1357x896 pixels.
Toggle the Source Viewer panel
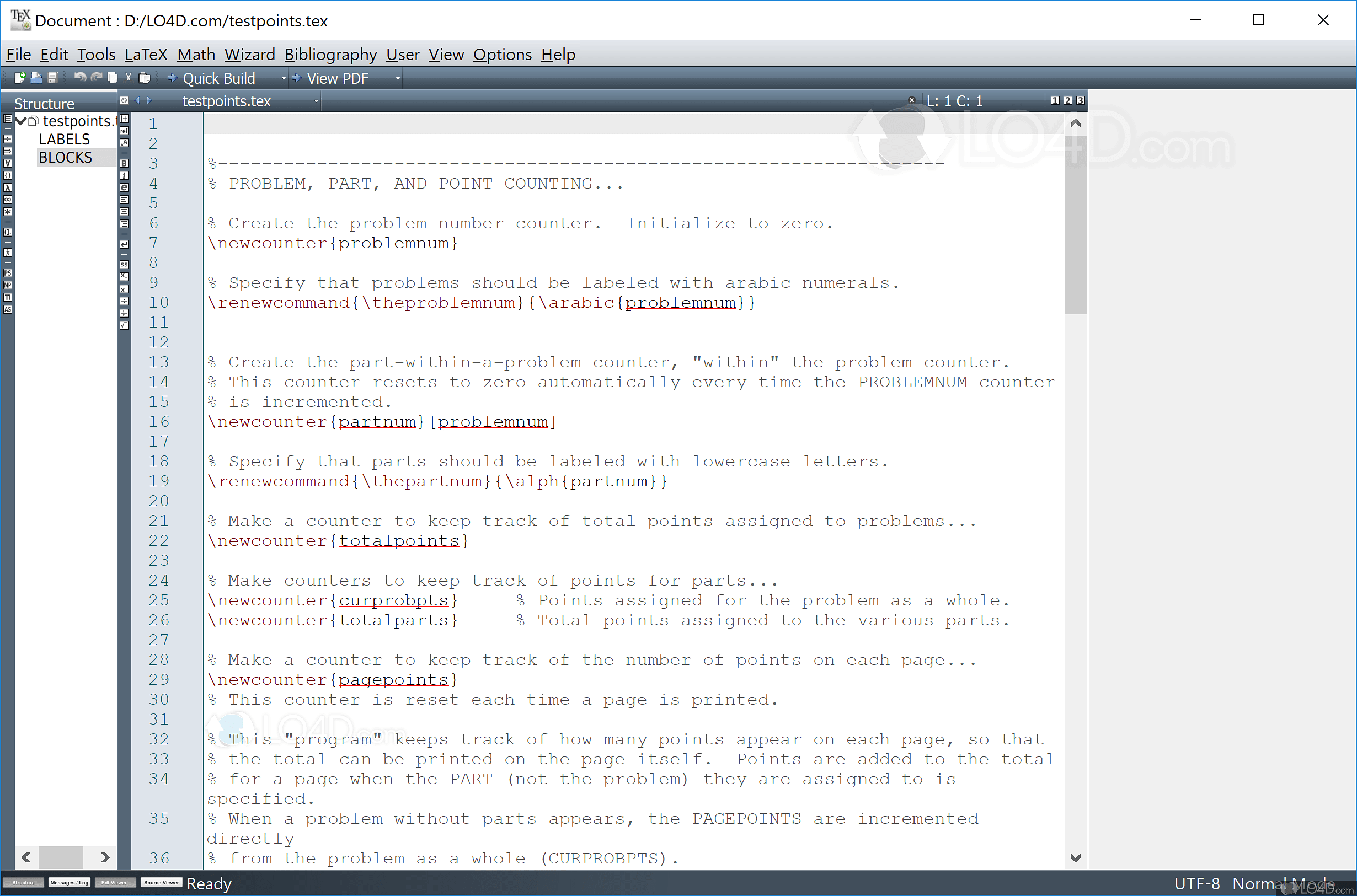161,882
